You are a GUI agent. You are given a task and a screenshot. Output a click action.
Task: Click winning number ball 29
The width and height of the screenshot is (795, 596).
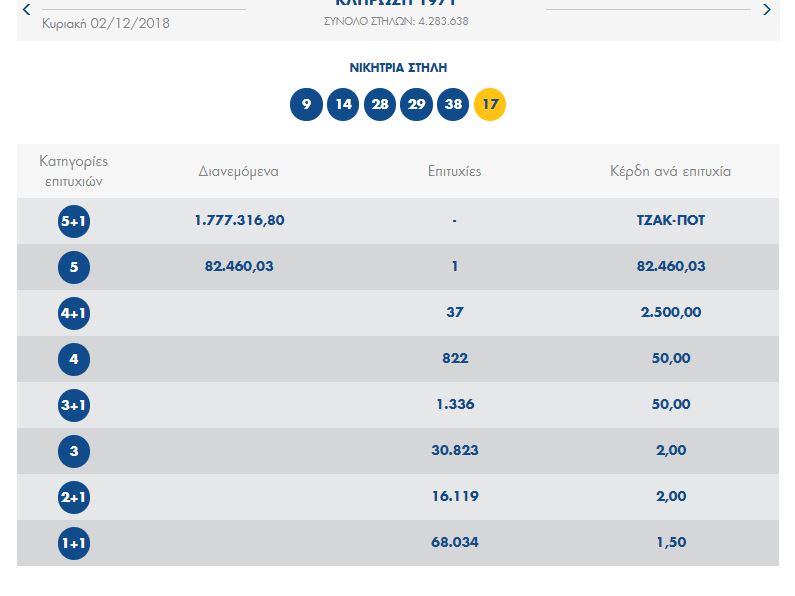pos(416,104)
